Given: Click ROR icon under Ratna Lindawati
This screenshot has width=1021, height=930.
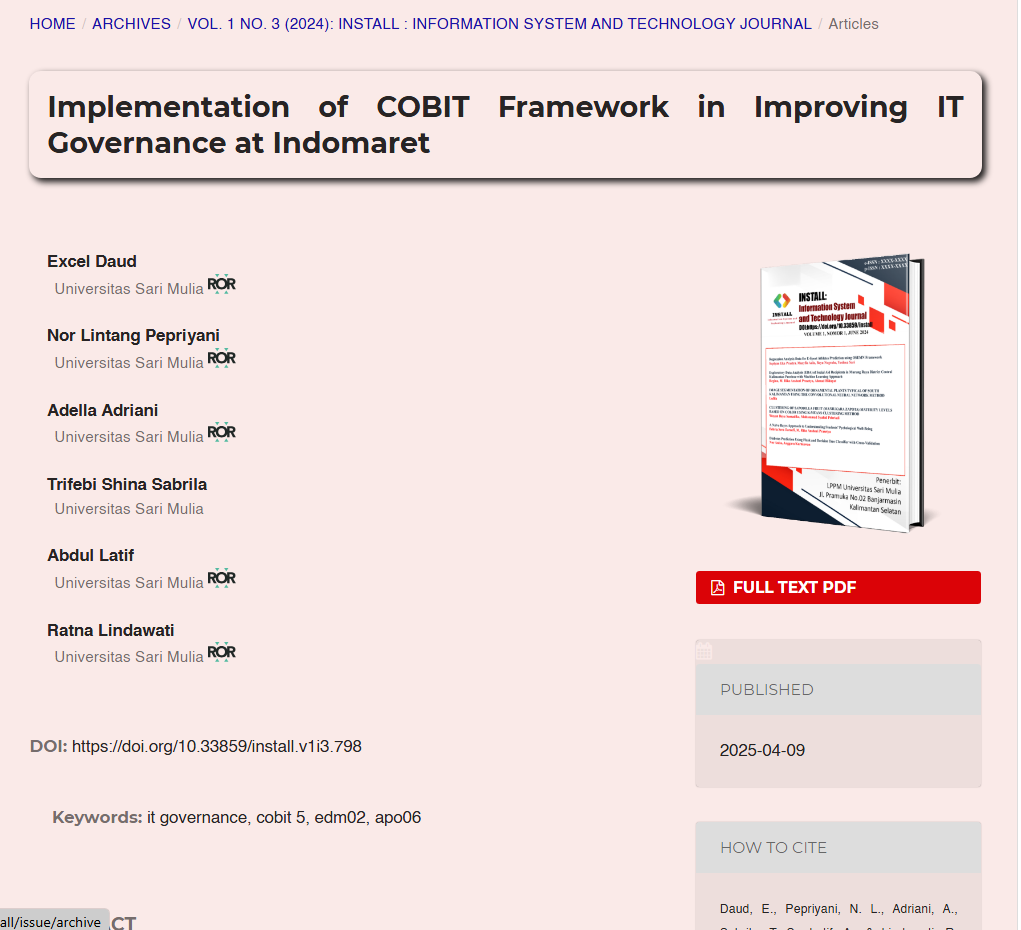Looking at the screenshot, I should pyautogui.click(x=221, y=653).
